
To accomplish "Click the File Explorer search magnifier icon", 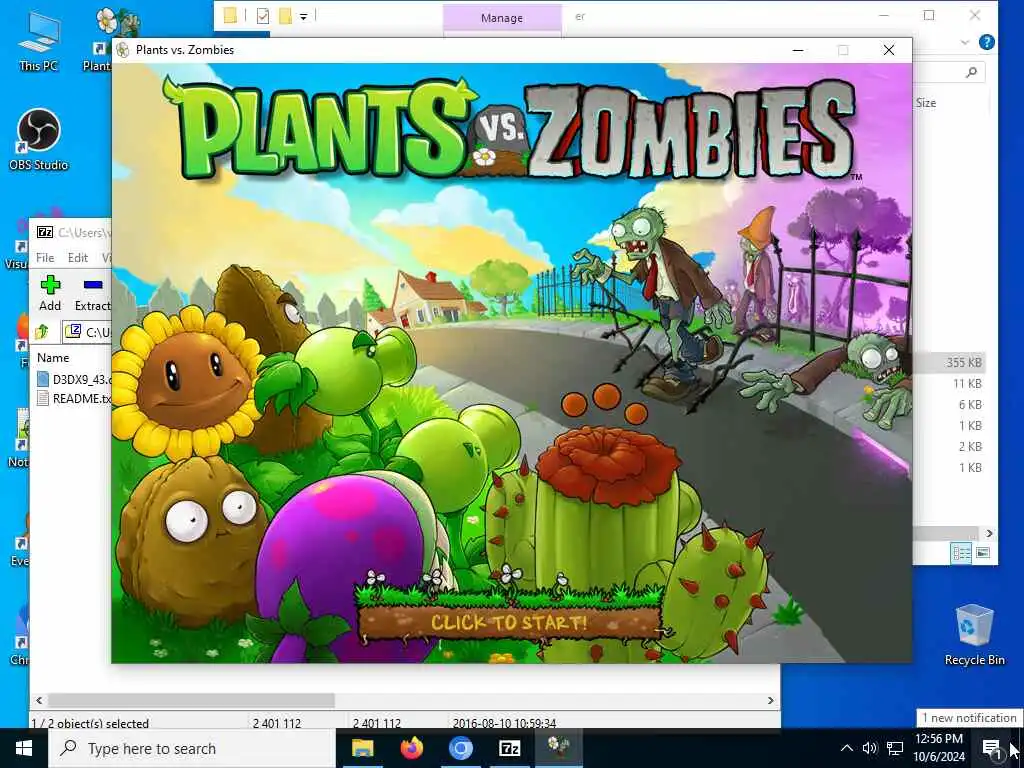I will click(971, 72).
